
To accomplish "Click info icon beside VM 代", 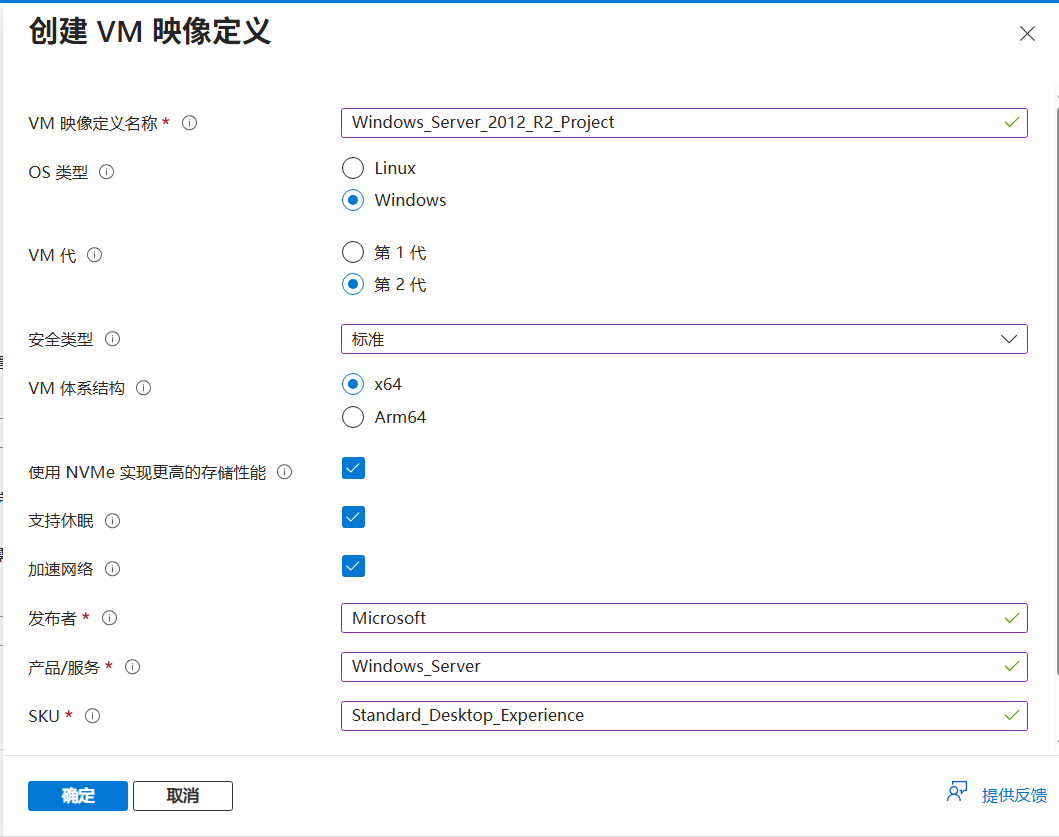I will (95, 255).
